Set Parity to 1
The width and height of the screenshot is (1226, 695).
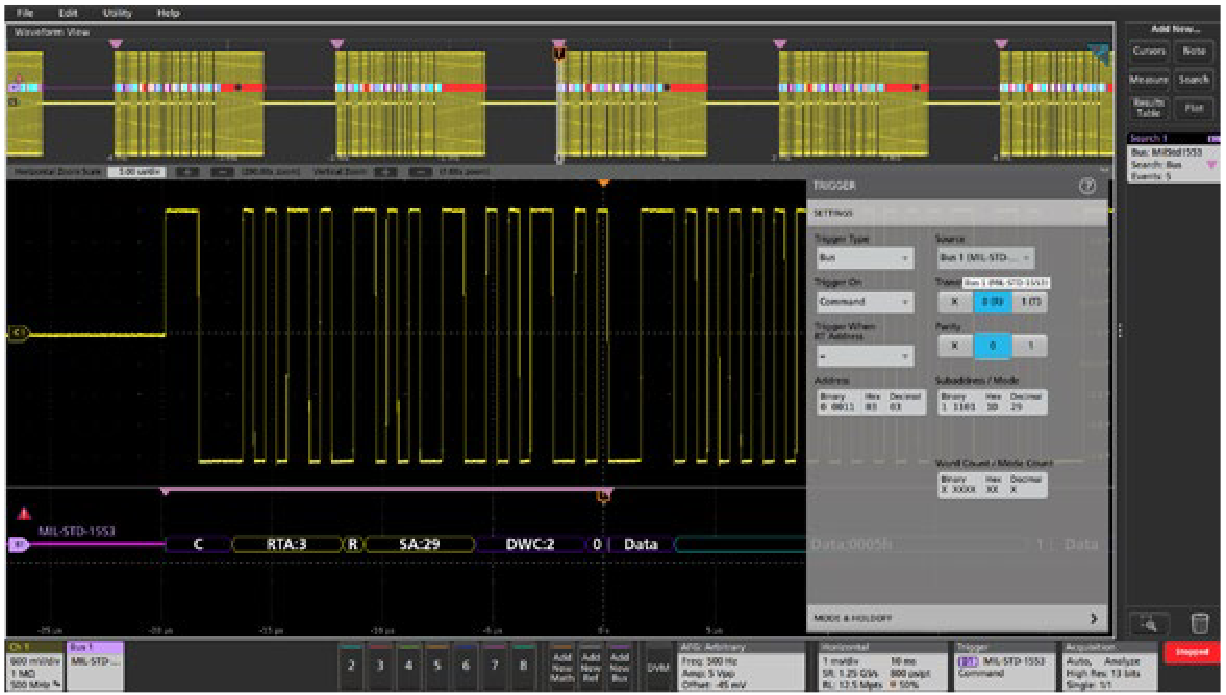(1030, 345)
